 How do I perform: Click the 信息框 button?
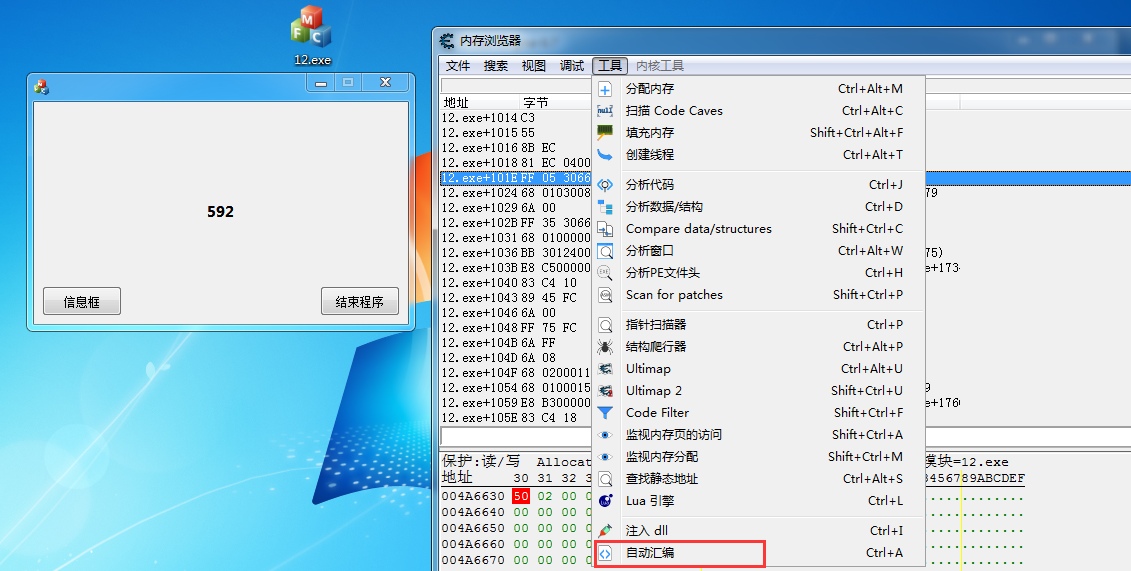(x=82, y=301)
